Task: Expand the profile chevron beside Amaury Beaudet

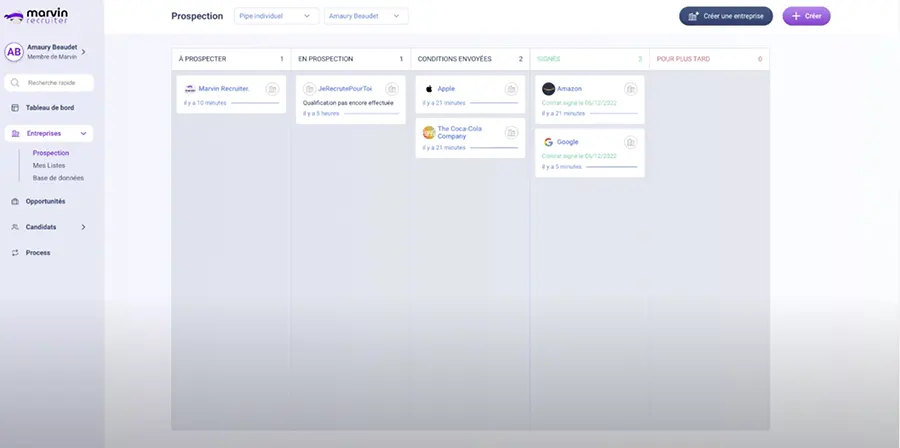Action: pos(83,52)
